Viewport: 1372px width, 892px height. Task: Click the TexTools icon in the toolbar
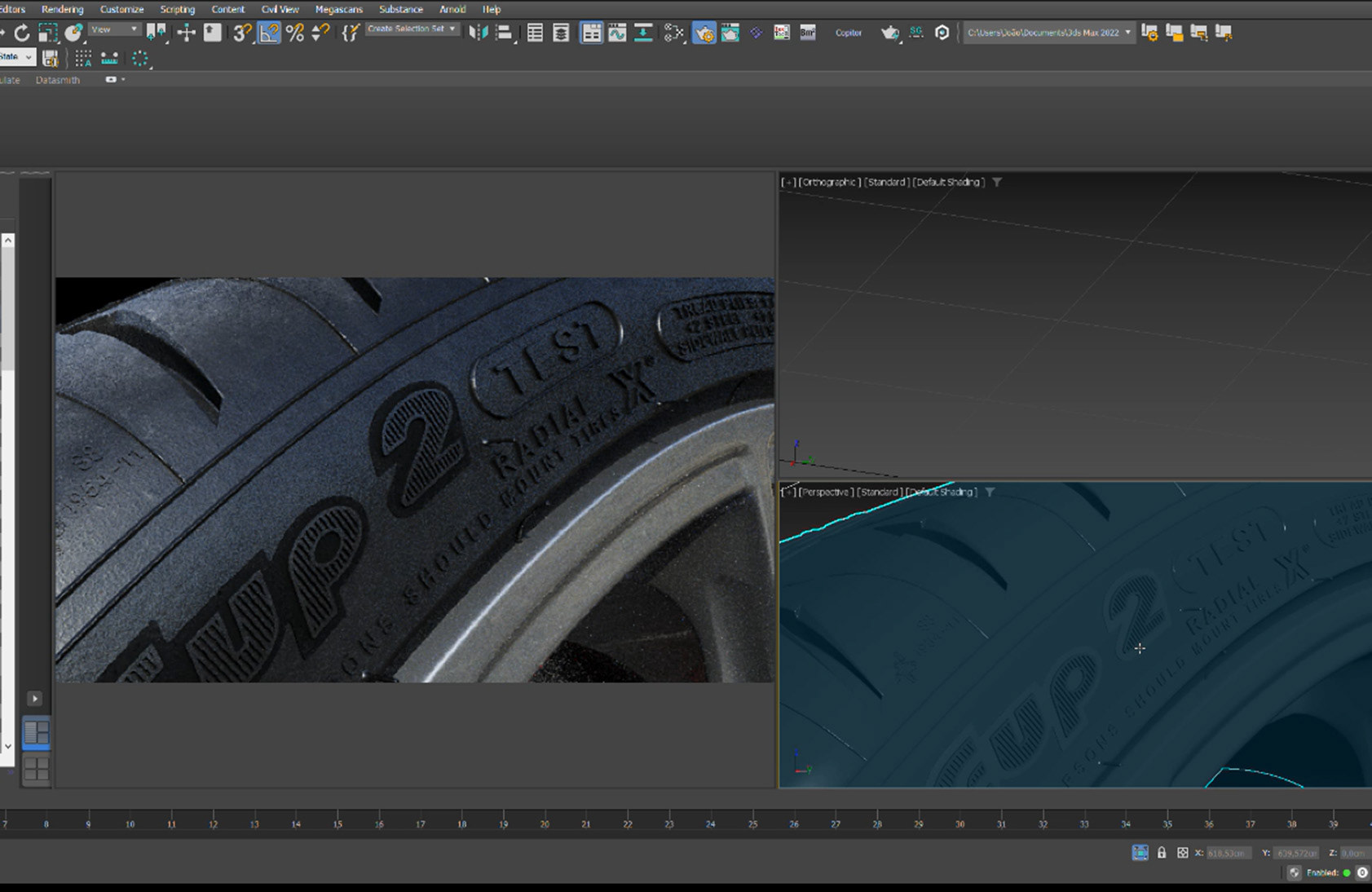point(782,33)
